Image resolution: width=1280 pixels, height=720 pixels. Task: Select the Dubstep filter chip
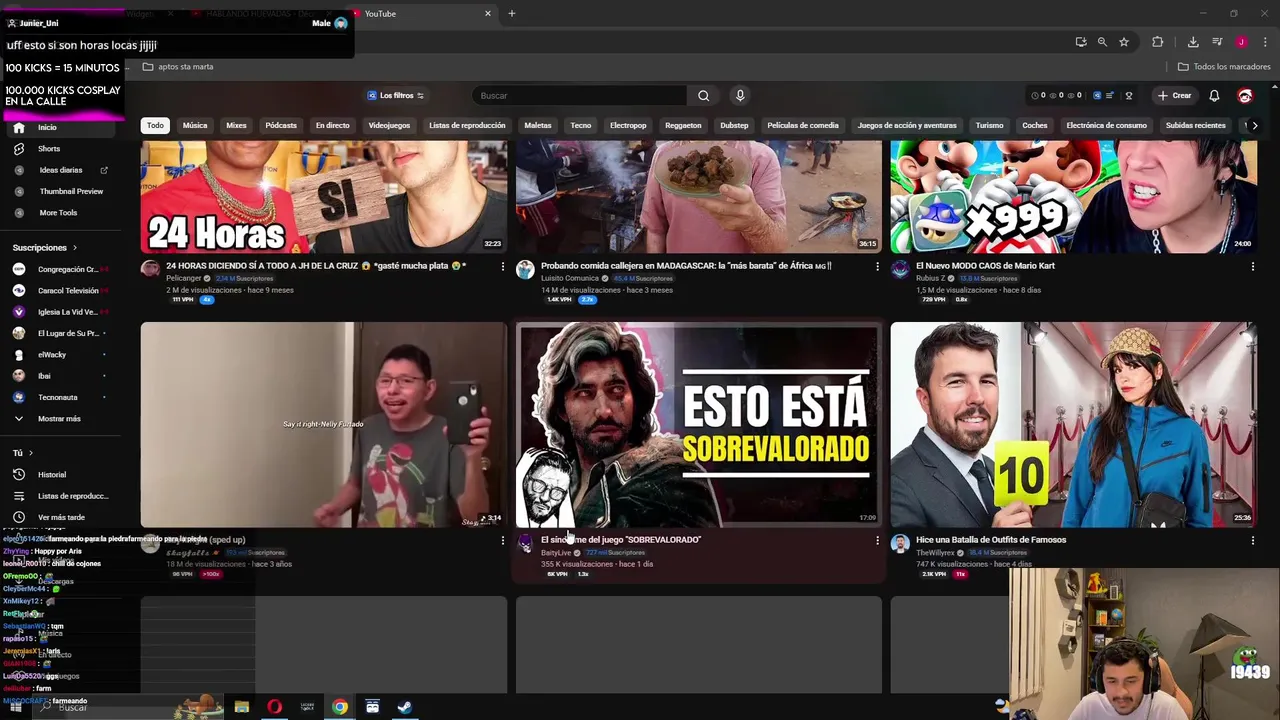(734, 126)
